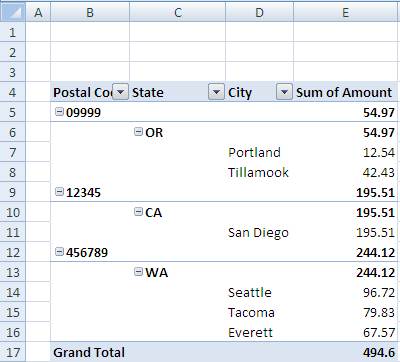
Task: Select row 1 header
Action: (13, 32)
